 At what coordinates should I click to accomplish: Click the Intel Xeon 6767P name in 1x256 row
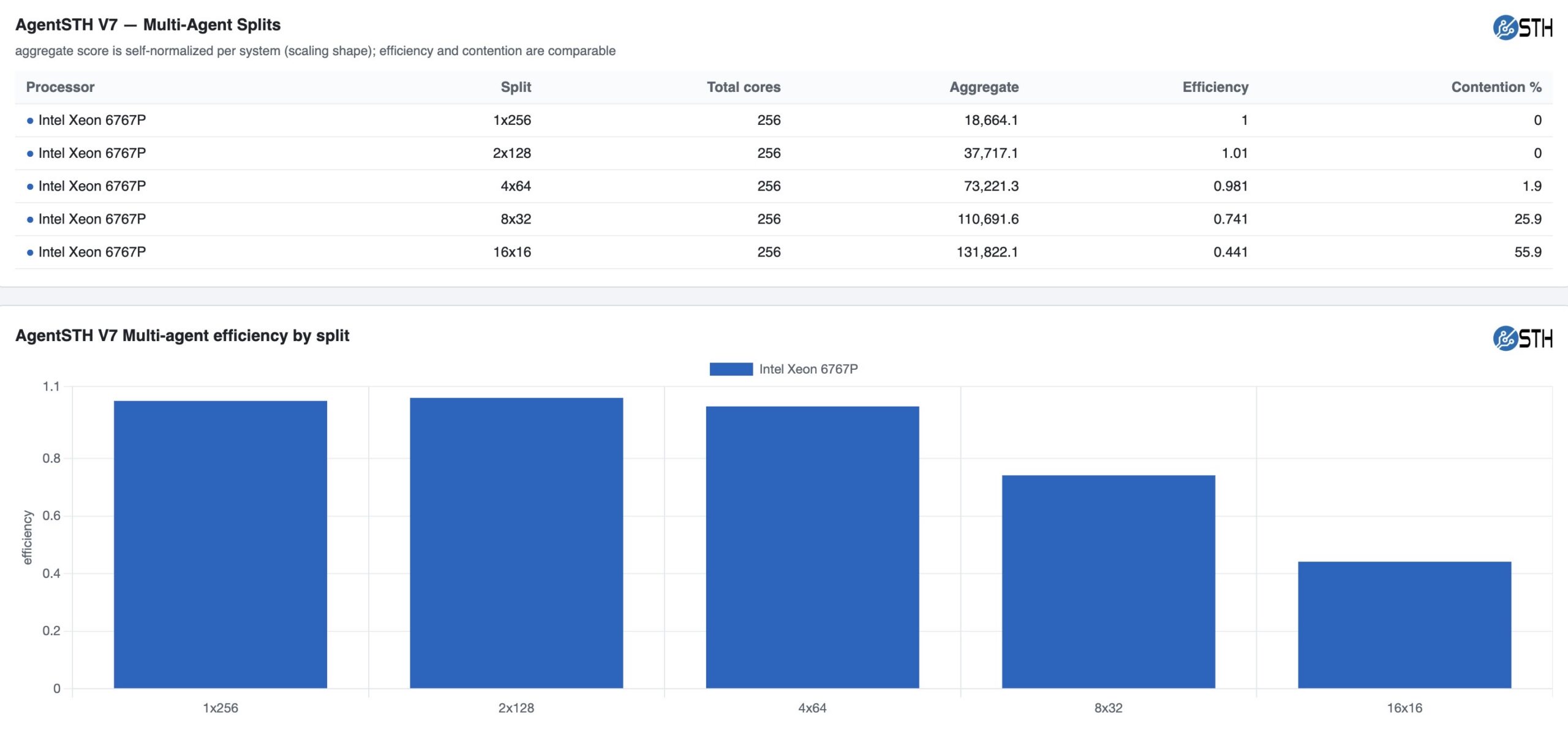pos(92,120)
